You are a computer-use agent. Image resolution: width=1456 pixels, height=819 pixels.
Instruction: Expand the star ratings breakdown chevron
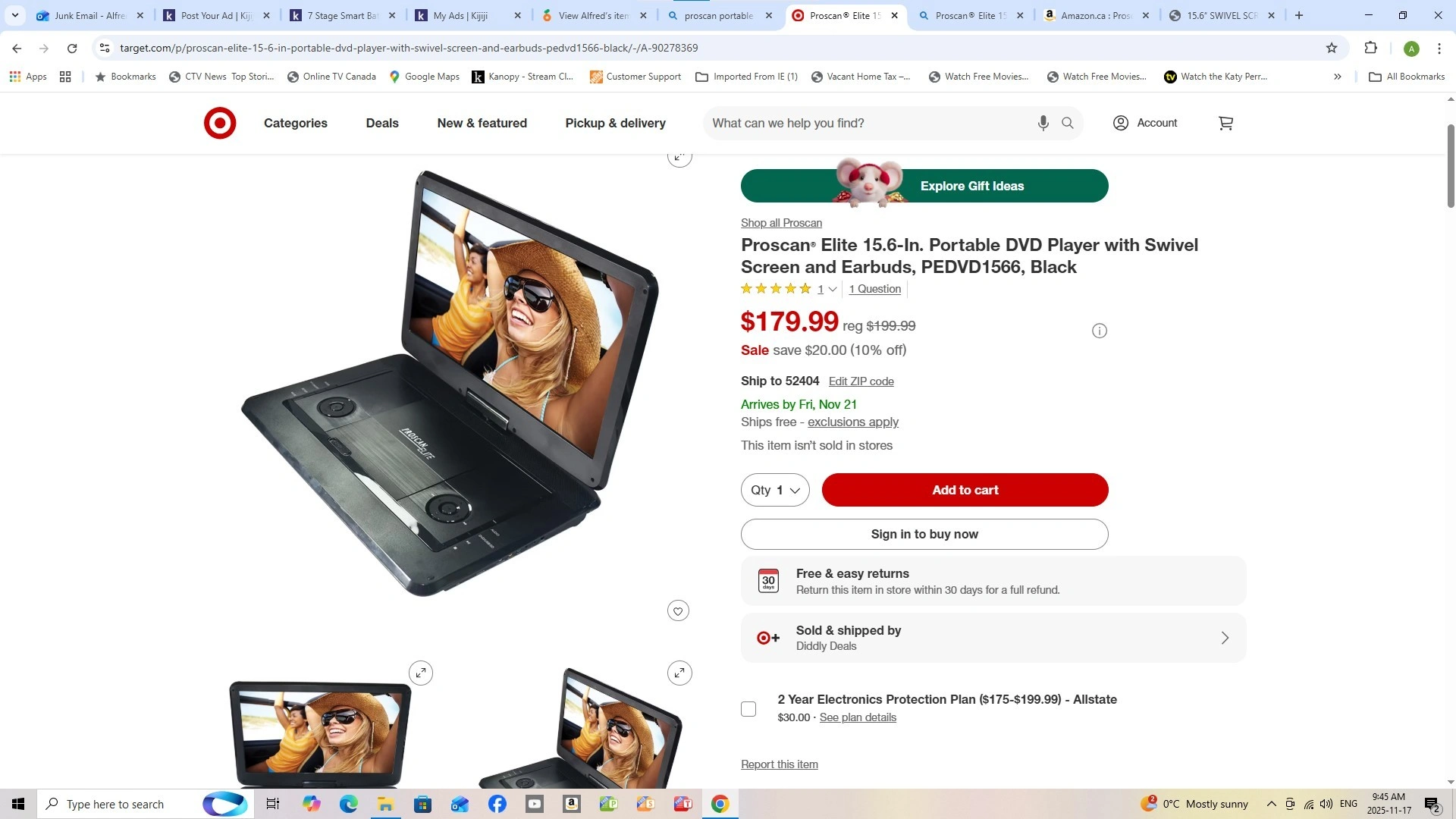[833, 289]
